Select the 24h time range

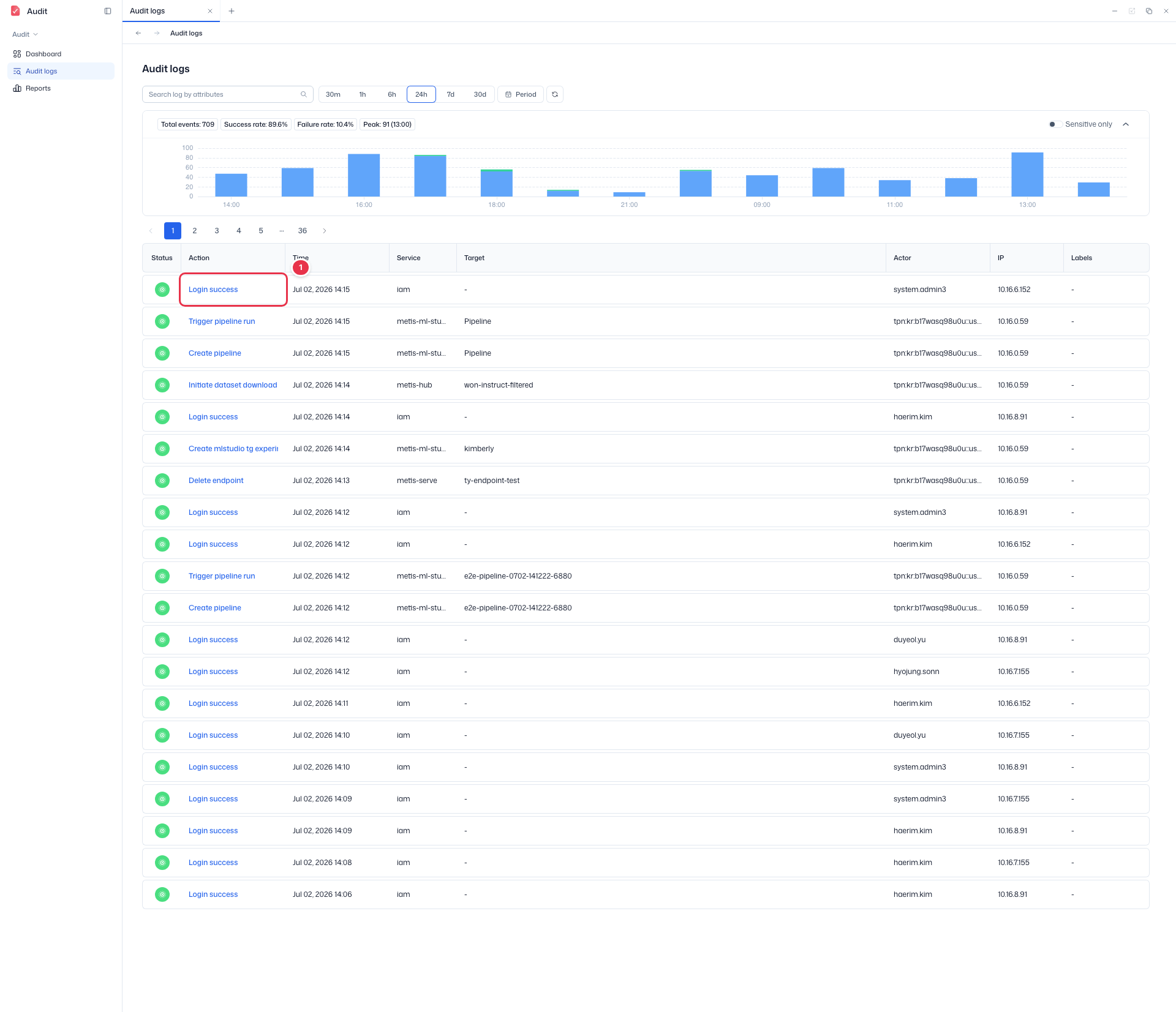click(x=421, y=94)
